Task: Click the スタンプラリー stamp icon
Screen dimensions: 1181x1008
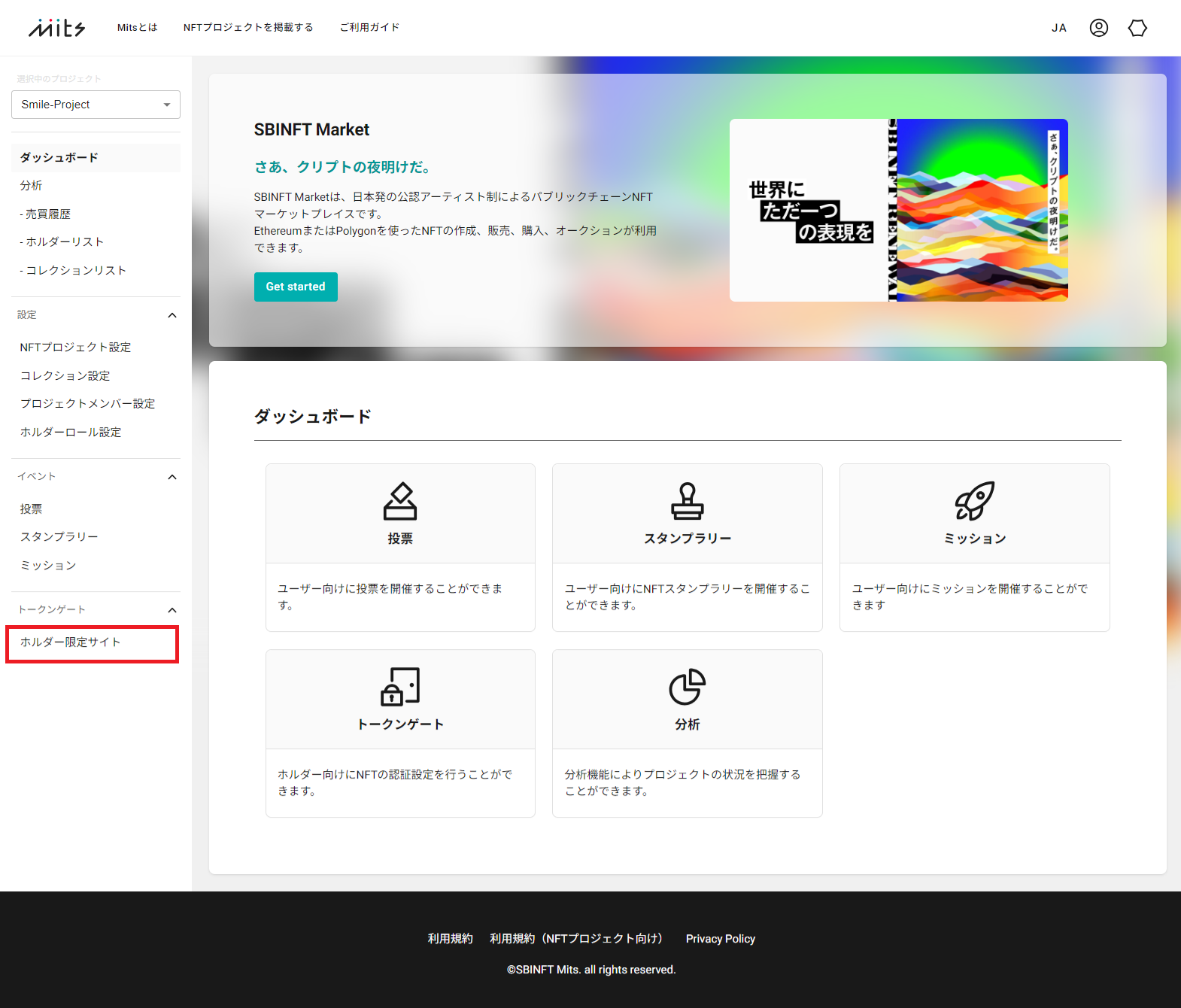Action: (688, 501)
